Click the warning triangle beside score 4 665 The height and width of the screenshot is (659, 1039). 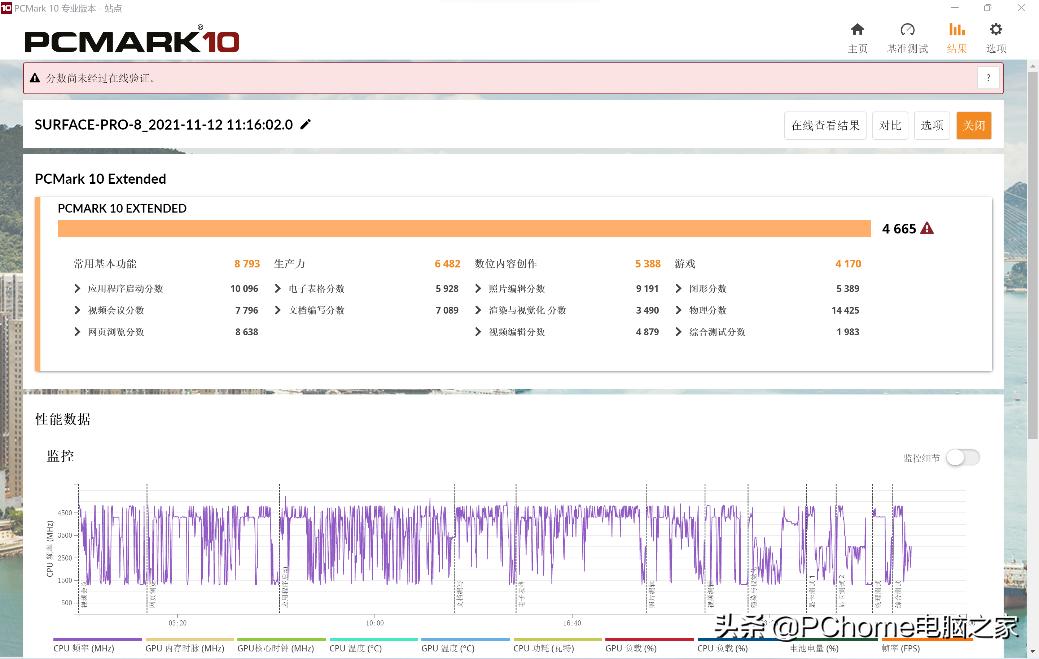927,228
